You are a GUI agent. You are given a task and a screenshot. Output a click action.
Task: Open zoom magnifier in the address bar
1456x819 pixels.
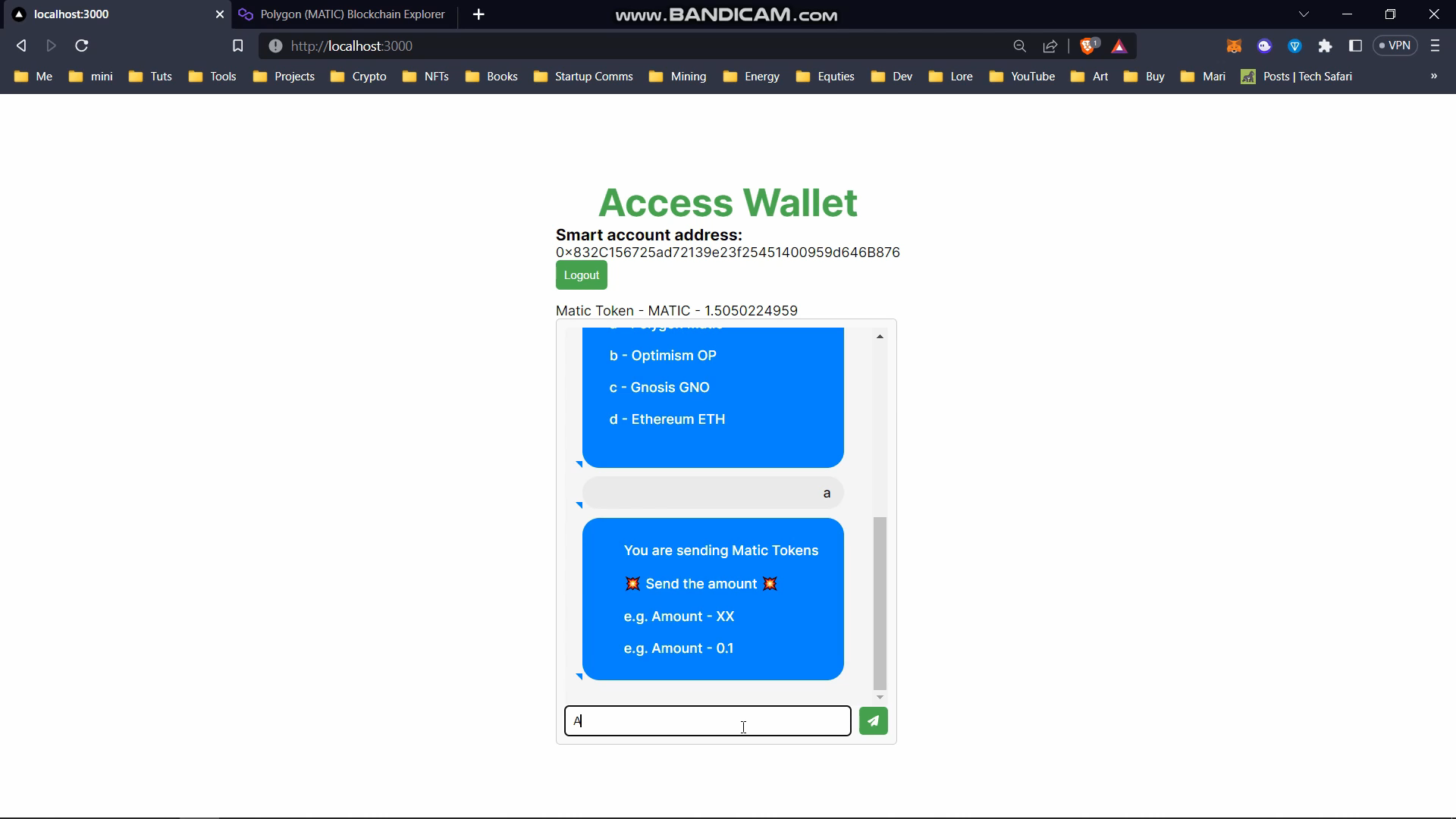point(1019,46)
